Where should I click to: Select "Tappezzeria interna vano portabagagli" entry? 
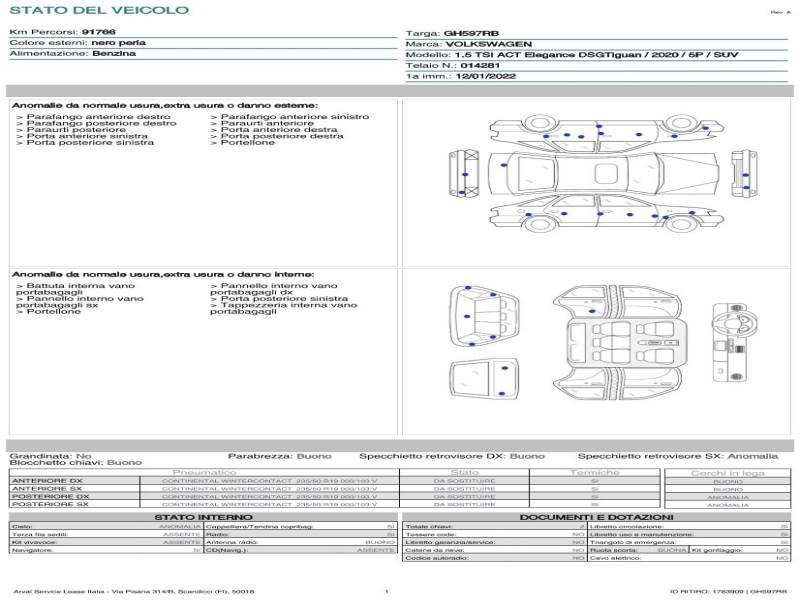click(x=284, y=308)
